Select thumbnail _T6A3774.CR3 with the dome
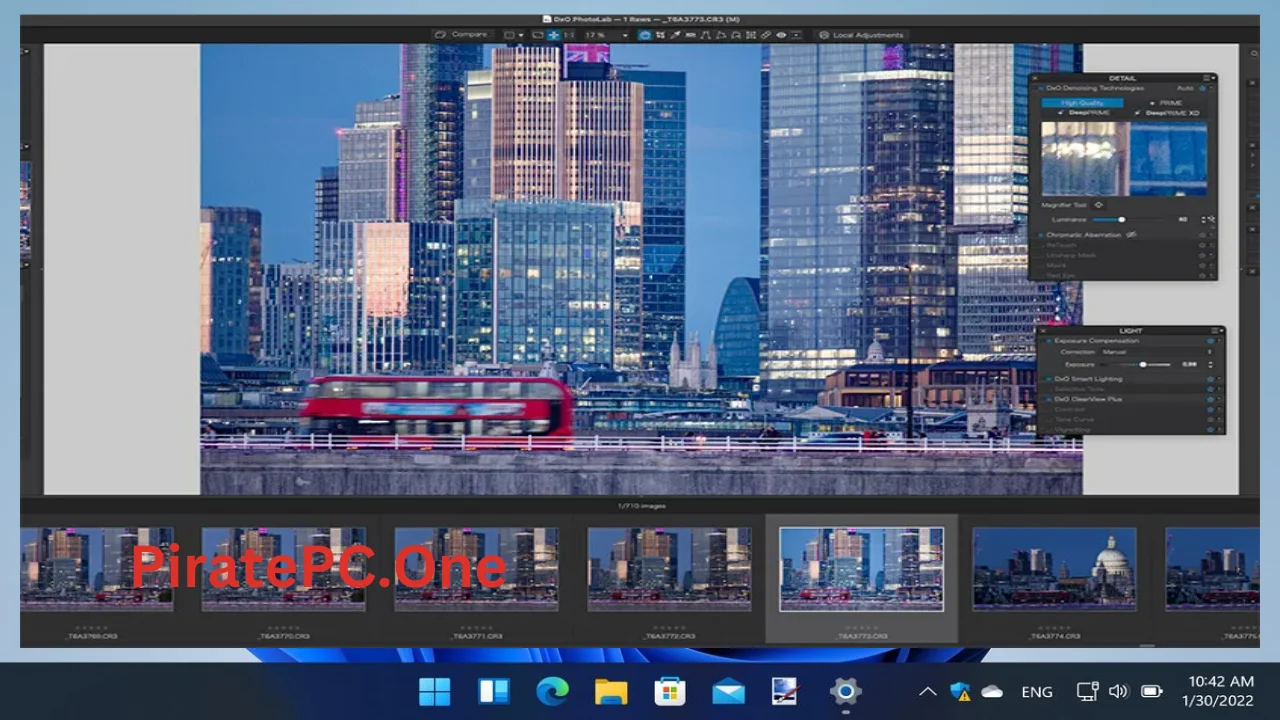The image size is (1280, 720). [x=1054, y=569]
